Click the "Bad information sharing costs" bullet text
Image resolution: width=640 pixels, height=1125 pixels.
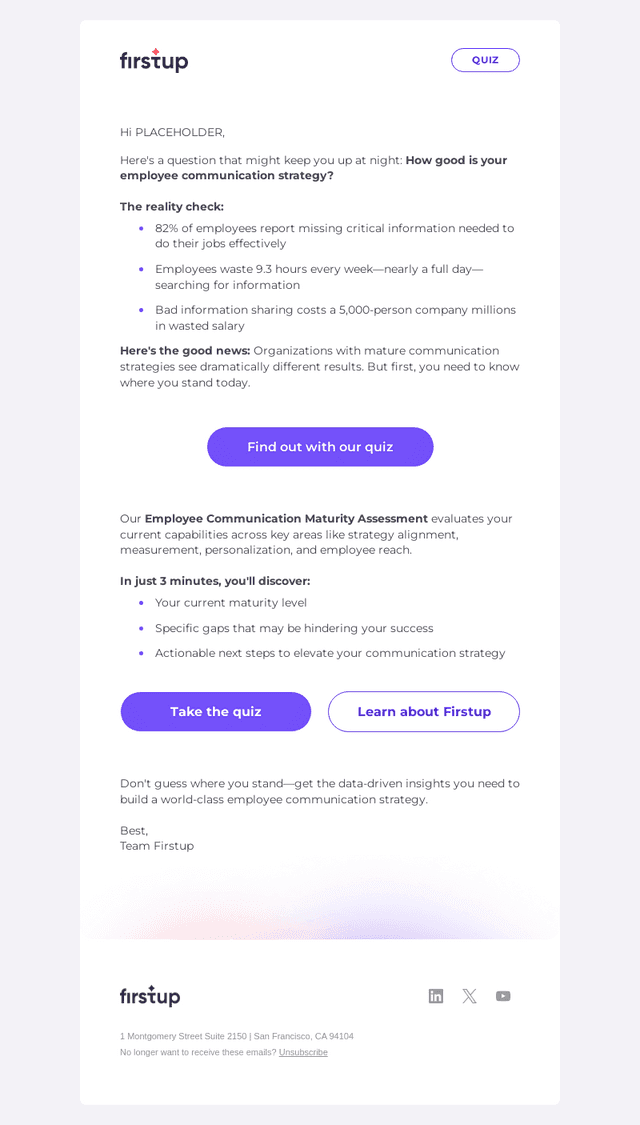pyautogui.click(x=335, y=318)
